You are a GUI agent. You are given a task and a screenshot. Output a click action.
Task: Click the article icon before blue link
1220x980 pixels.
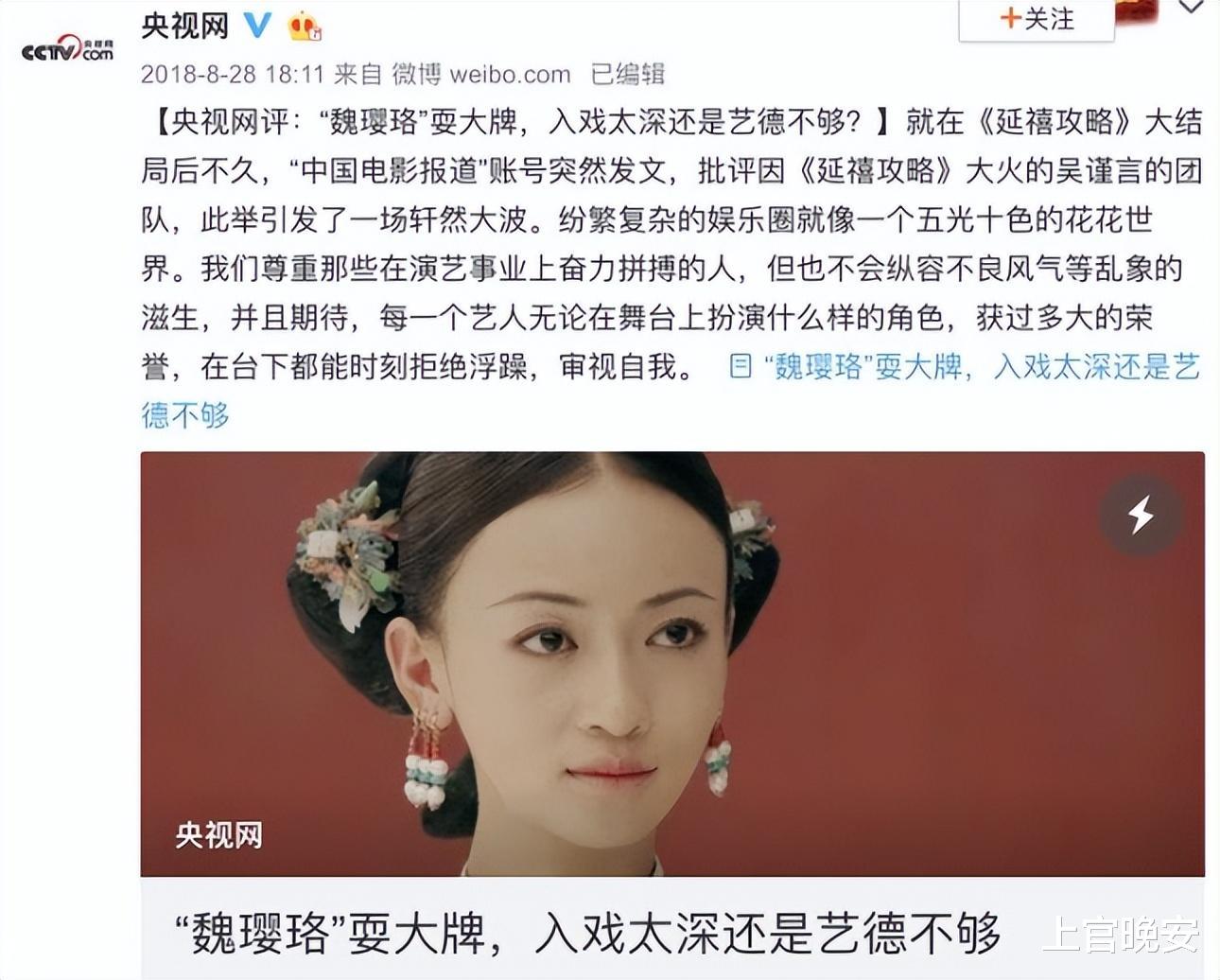[x=741, y=366]
